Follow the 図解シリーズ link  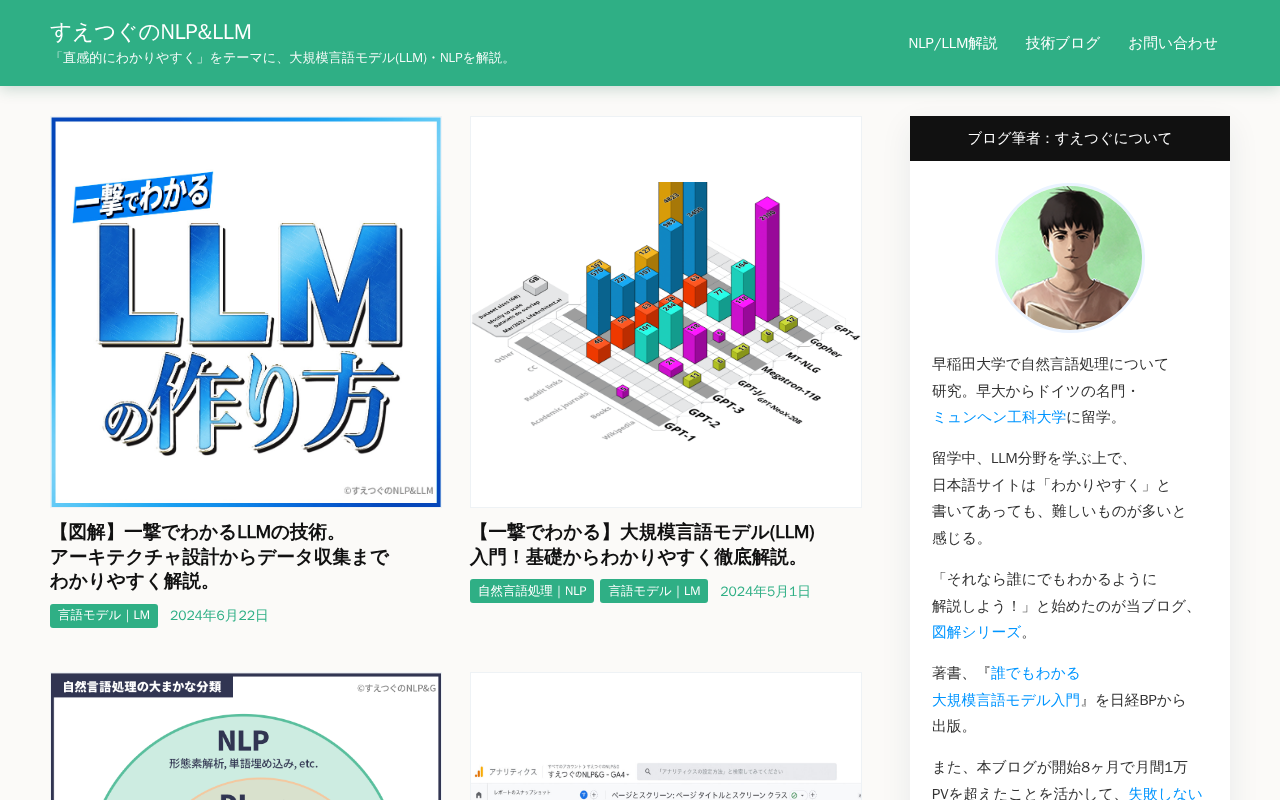(x=976, y=632)
